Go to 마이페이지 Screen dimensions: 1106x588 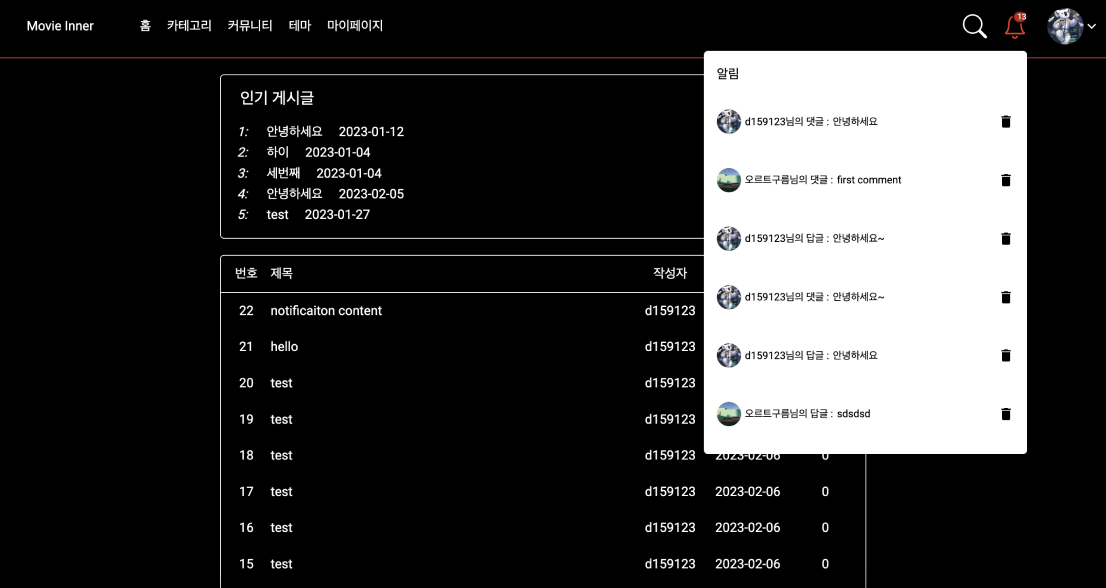(x=355, y=26)
